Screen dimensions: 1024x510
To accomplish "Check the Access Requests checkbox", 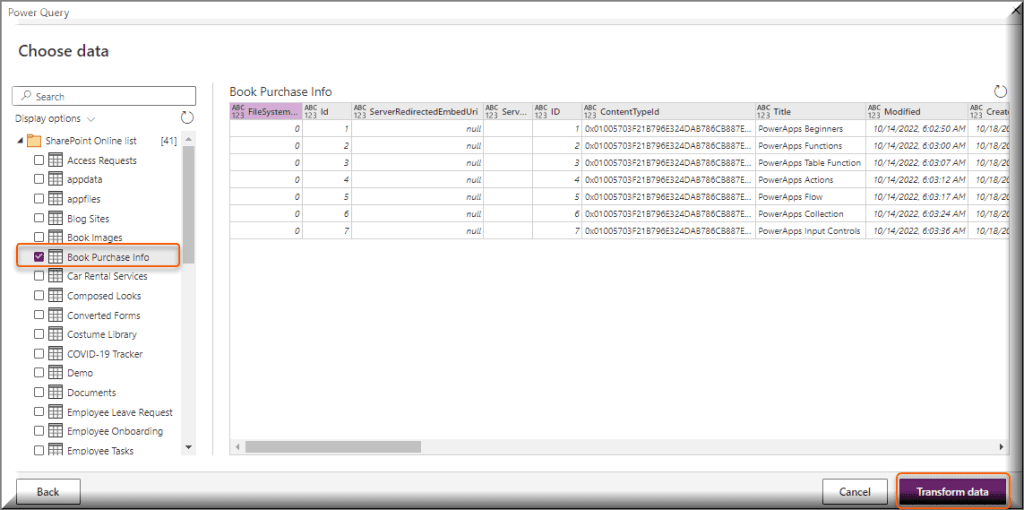I will tap(39, 160).
